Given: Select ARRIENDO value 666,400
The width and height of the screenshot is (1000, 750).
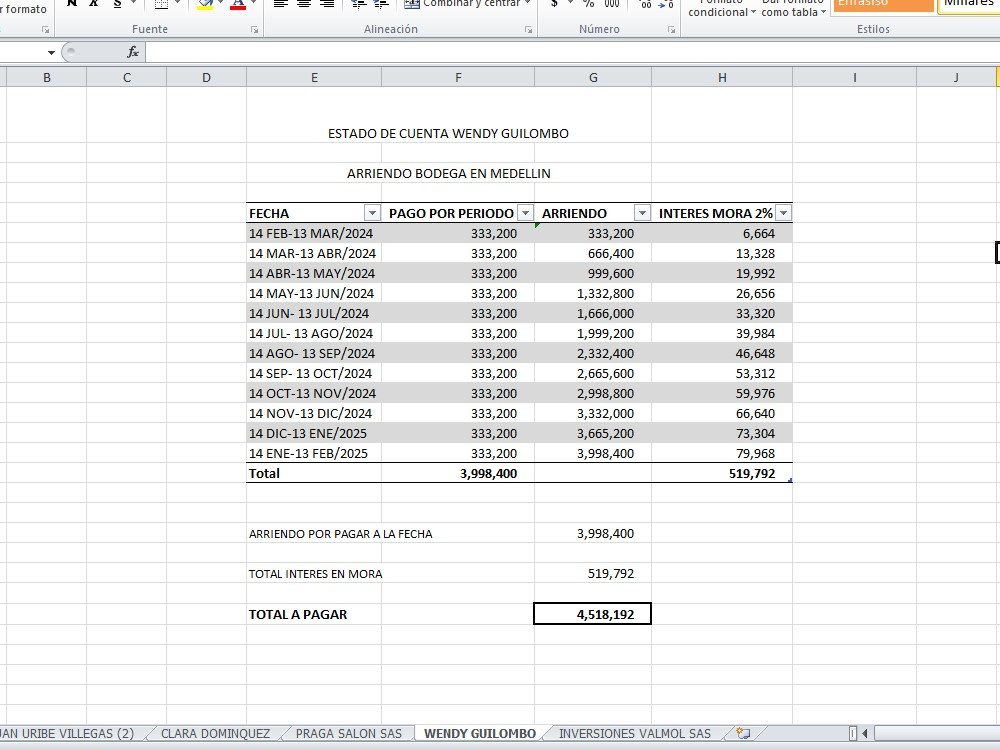Looking at the screenshot, I should (593, 253).
